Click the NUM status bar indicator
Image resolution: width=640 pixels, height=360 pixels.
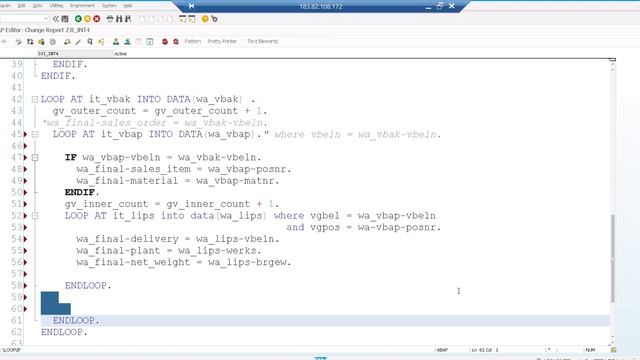click(x=590, y=350)
